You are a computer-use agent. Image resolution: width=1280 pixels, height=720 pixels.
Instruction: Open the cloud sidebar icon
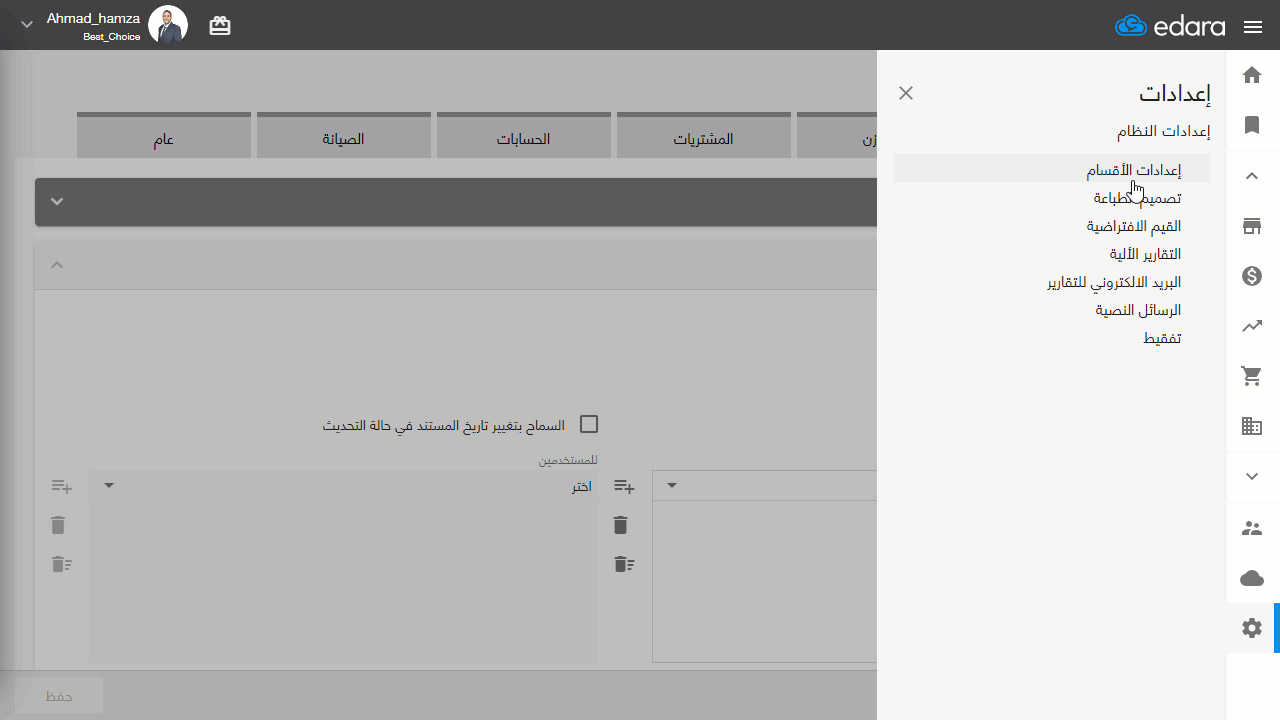[1252, 578]
